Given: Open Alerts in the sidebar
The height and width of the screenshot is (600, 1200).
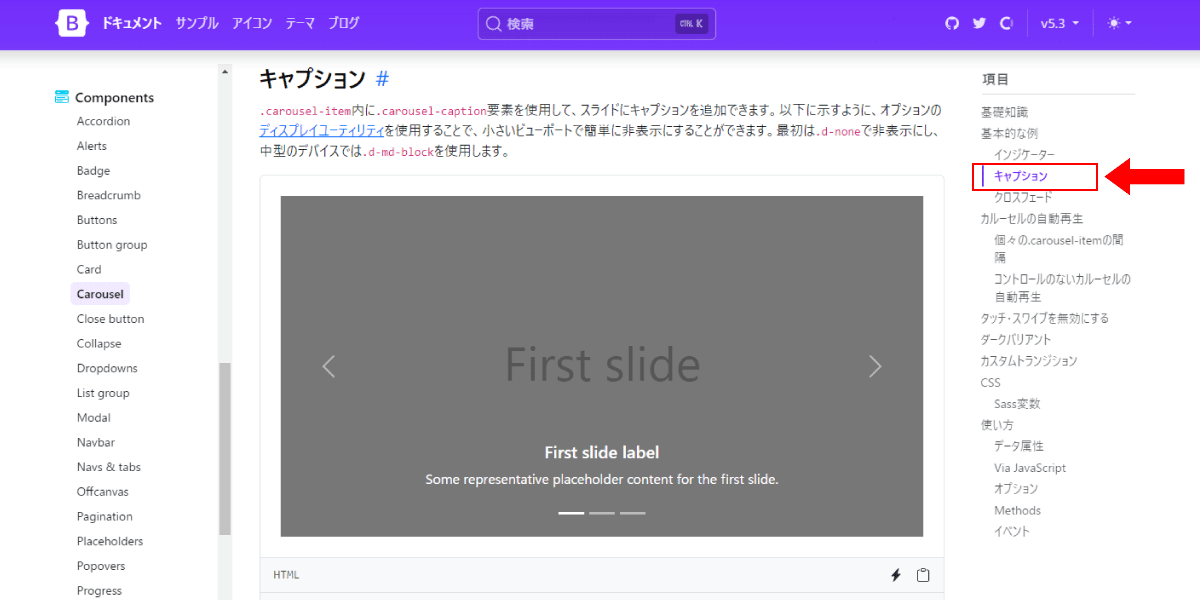Looking at the screenshot, I should (92, 146).
